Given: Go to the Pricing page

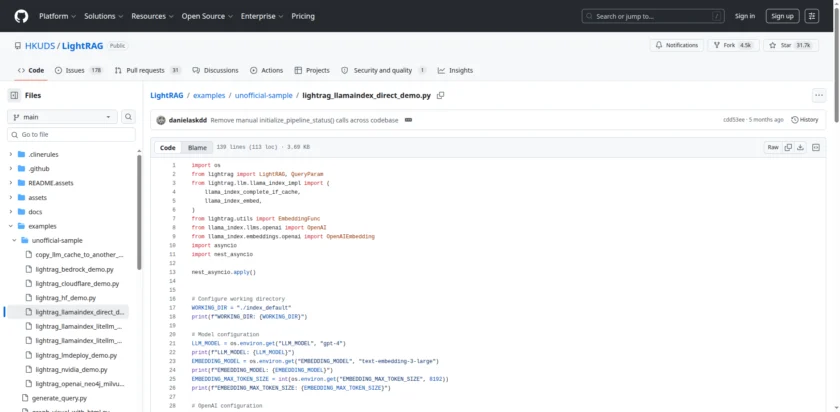Looking at the screenshot, I should click(303, 16).
